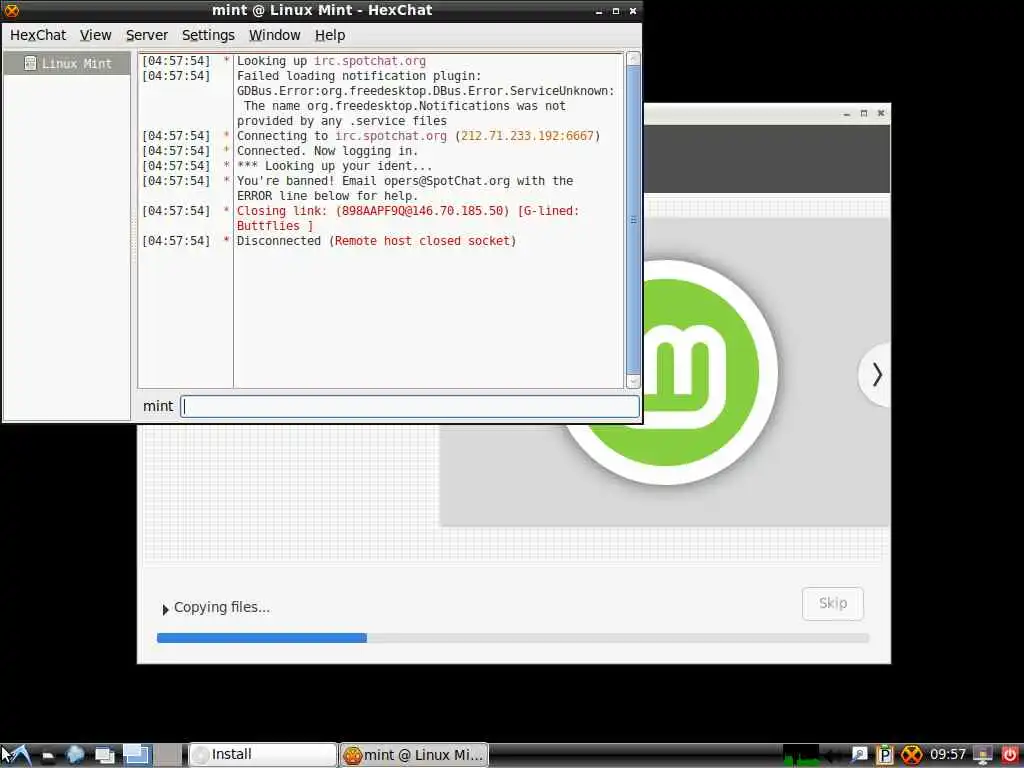The height and width of the screenshot is (768, 1024).
Task: Open the Help menu
Action: click(330, 35)
